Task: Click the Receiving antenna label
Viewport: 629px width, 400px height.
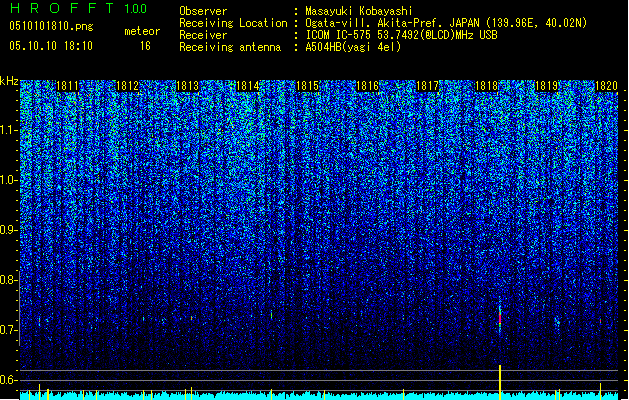Action: (x=230, y=47)
